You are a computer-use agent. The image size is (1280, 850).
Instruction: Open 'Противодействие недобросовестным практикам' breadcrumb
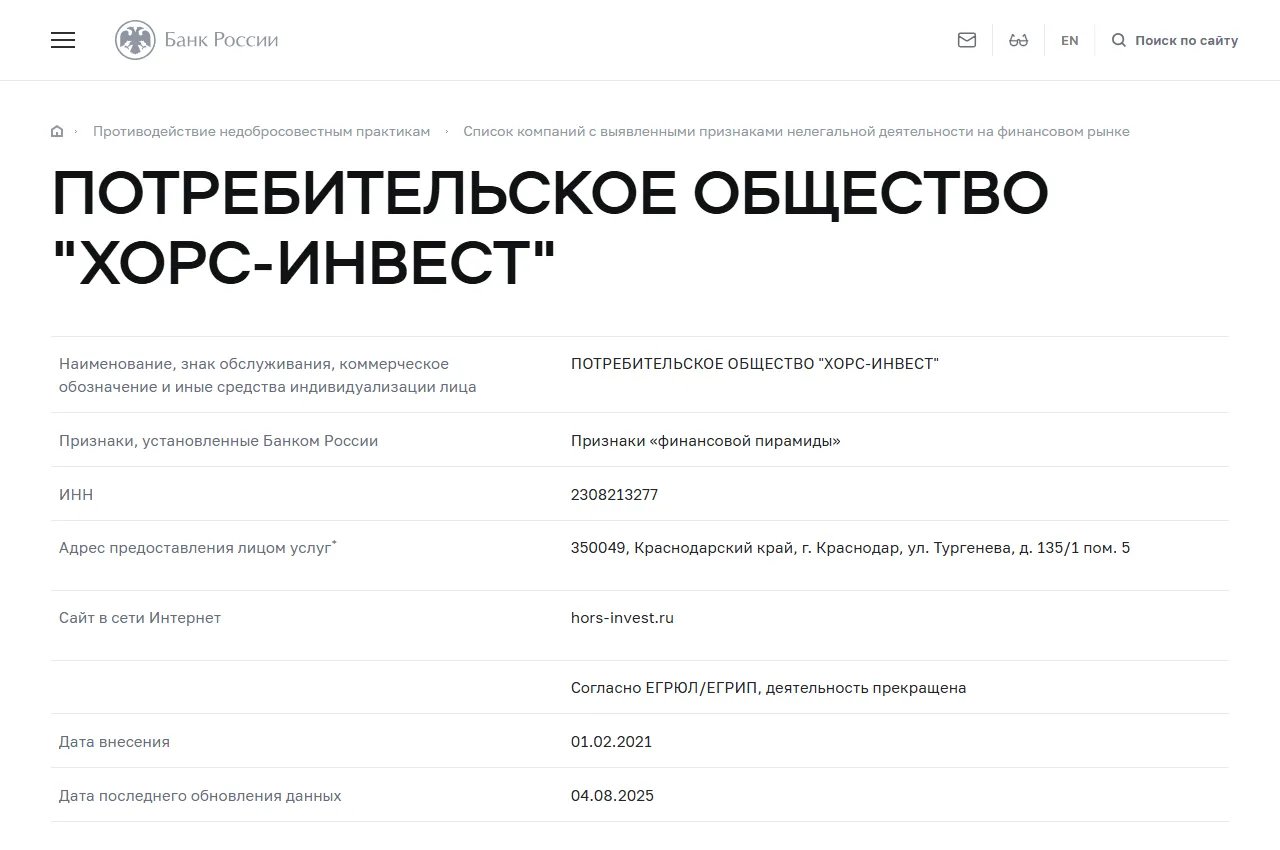[262, 132]
